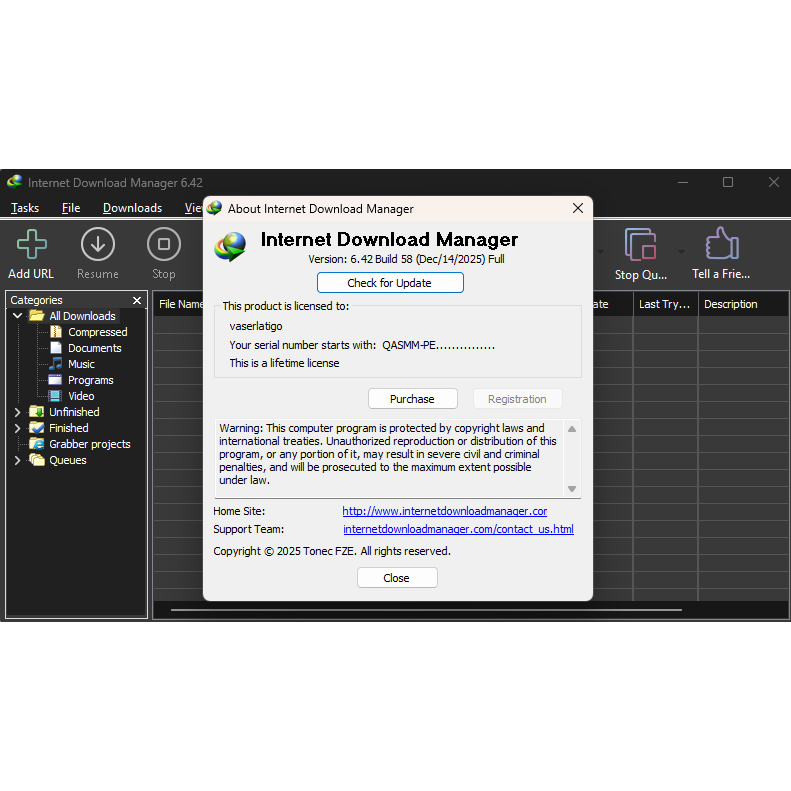This screenshot has height=791, width=791.
Task: Click the Resume download toolbar icon
Action: [98, 244]
